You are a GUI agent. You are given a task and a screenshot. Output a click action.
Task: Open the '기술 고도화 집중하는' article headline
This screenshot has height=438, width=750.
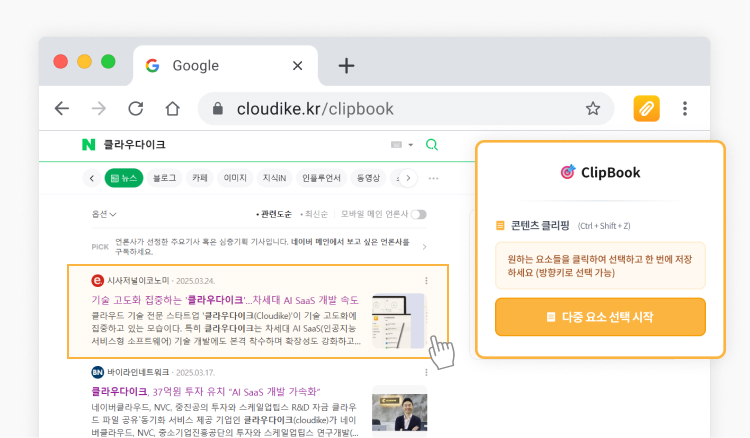(225, 300)
